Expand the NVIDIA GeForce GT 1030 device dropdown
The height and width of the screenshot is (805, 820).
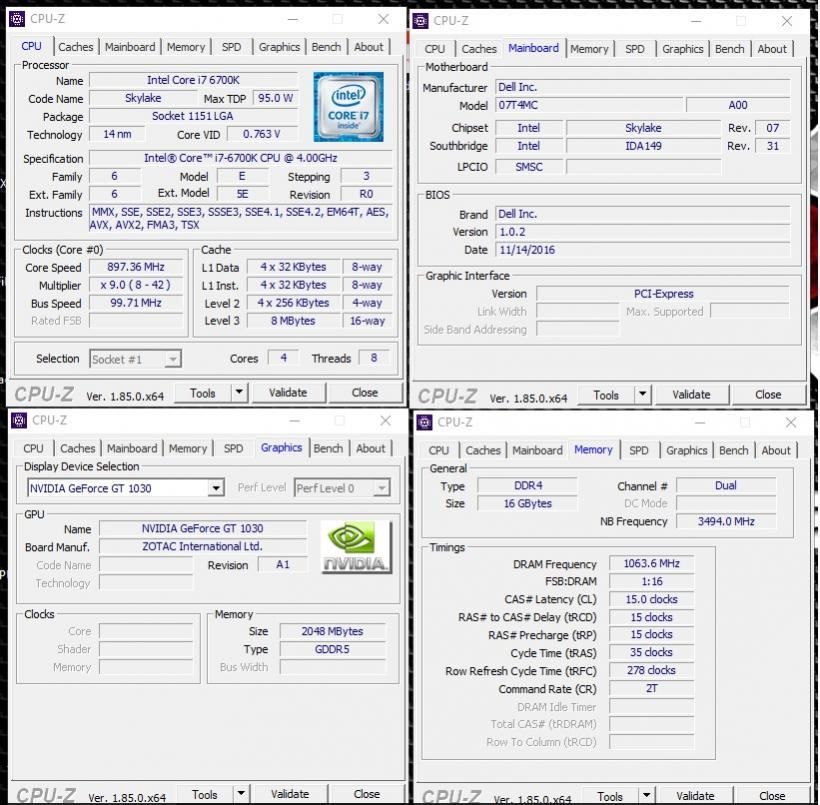tap(215, 488)
